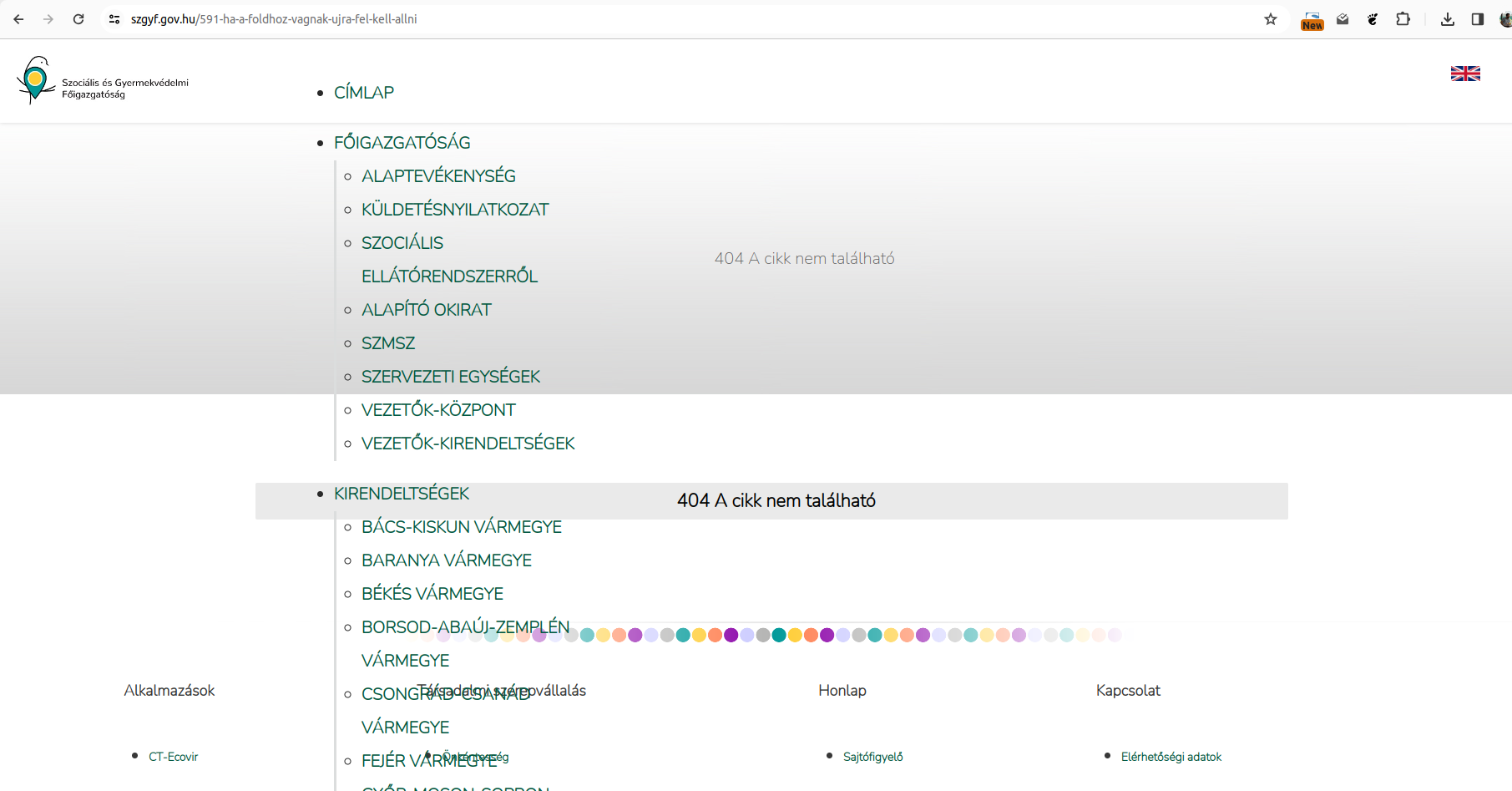Viewport: 1512px width, 791px height.
Task: Bookmark this page with the star icon
Action: pyautogui.click(x=1270, y=19)
